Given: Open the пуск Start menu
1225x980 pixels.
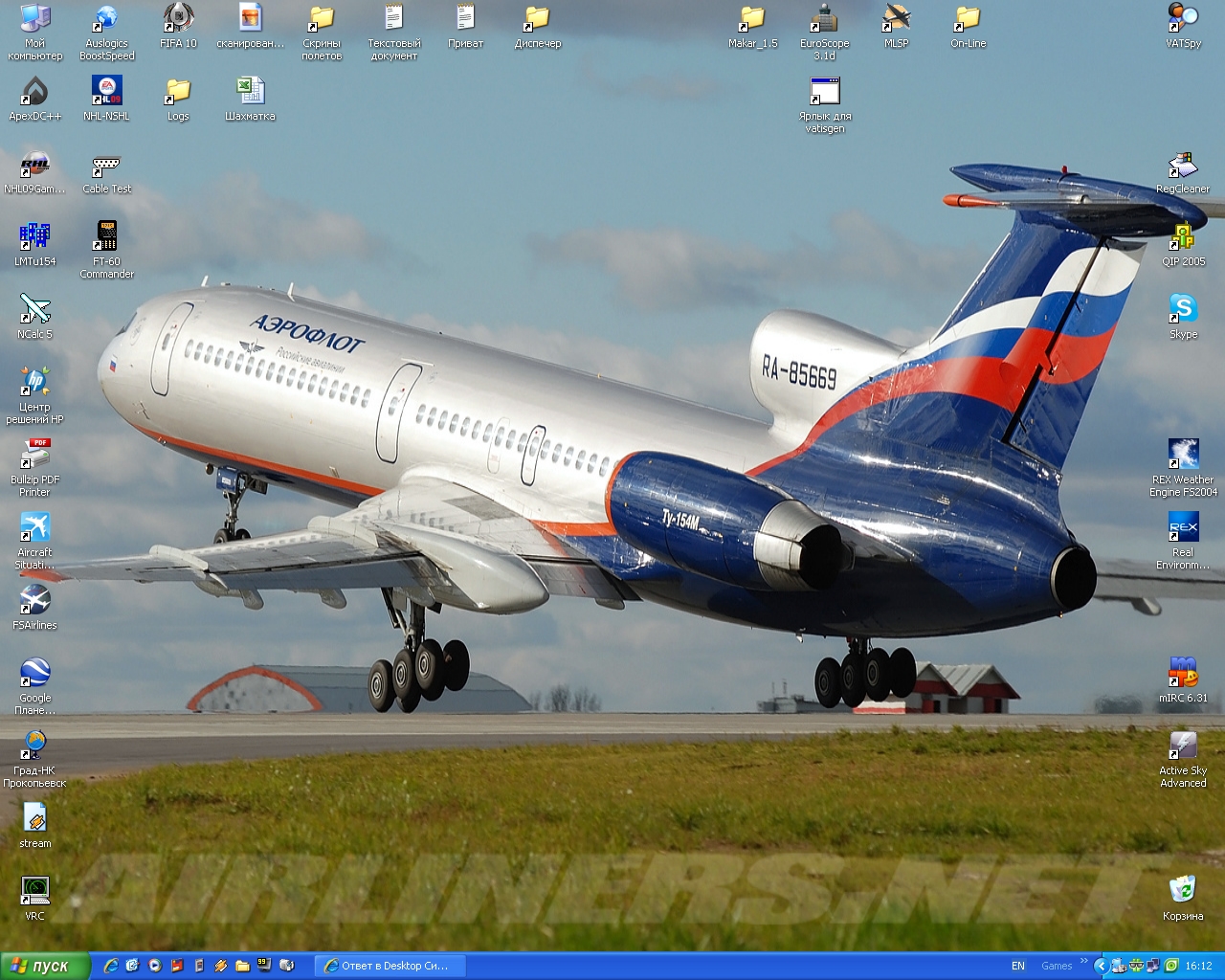Looking at the screenshot, I should pyautogui.click(x=45, y=966).
